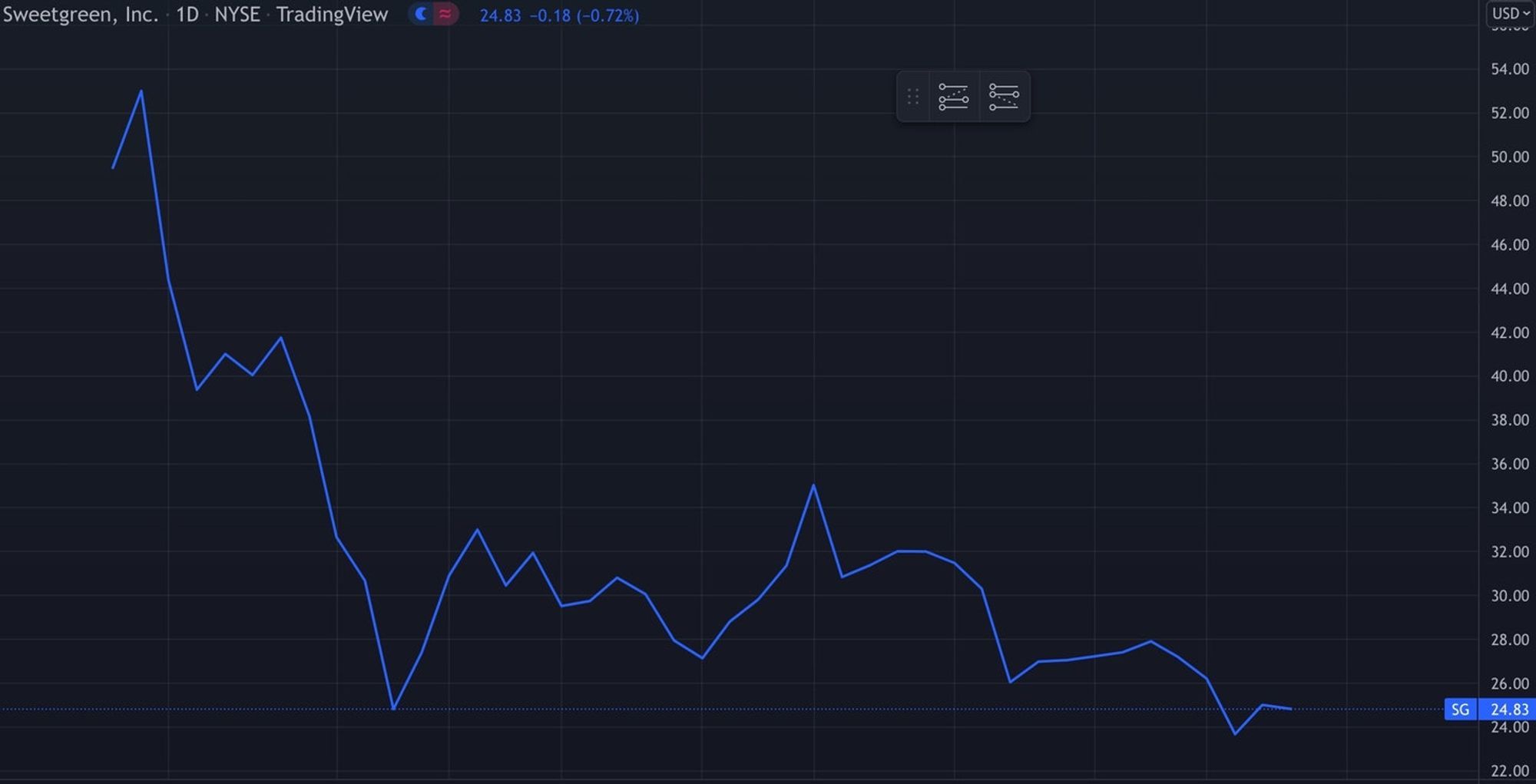1536x784 pixels.
Task: Click the highlighted 24.83 price axis label
Action: (x=1509, y=710)
